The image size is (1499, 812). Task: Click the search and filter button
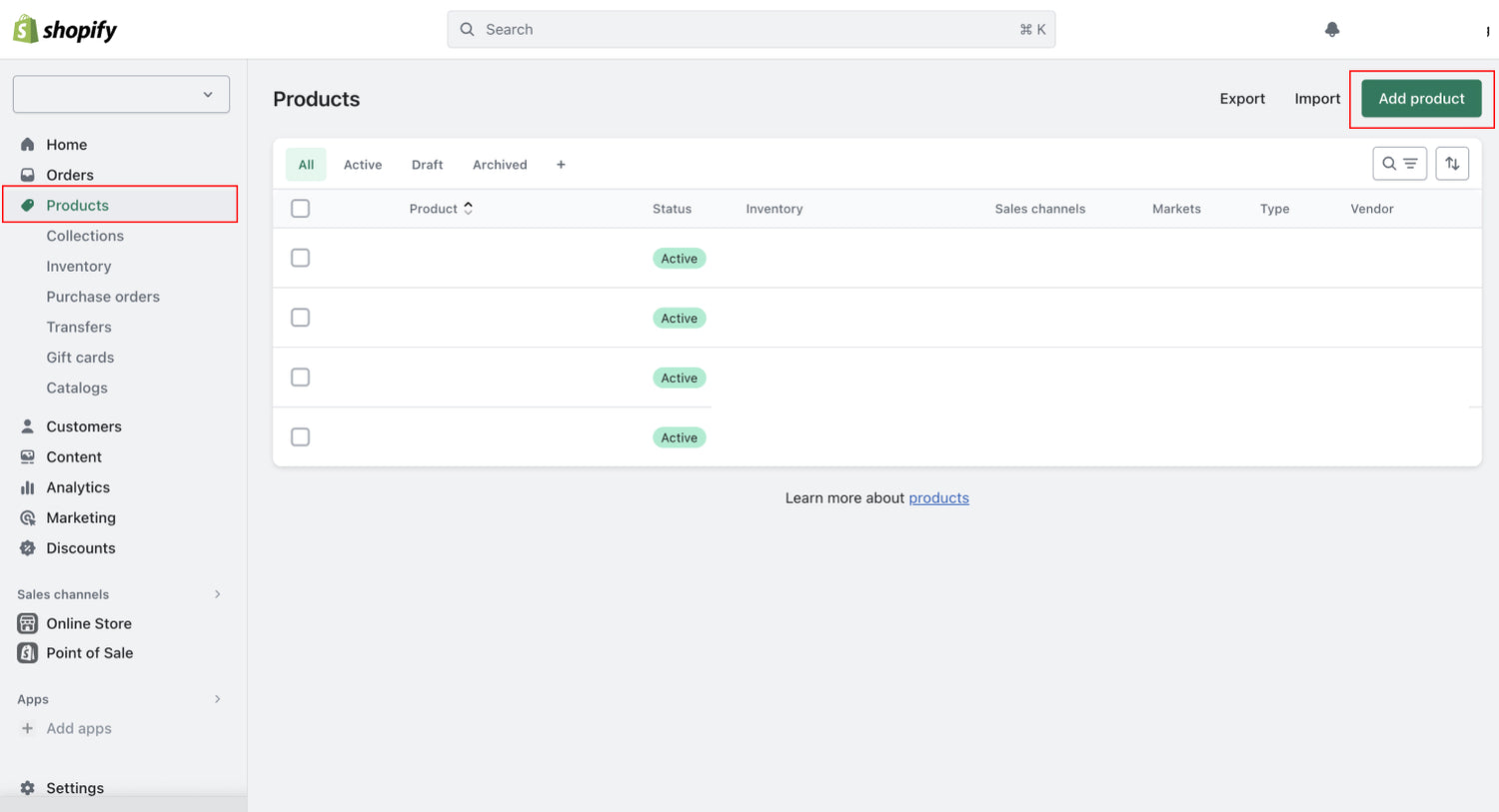[1399, 164]
